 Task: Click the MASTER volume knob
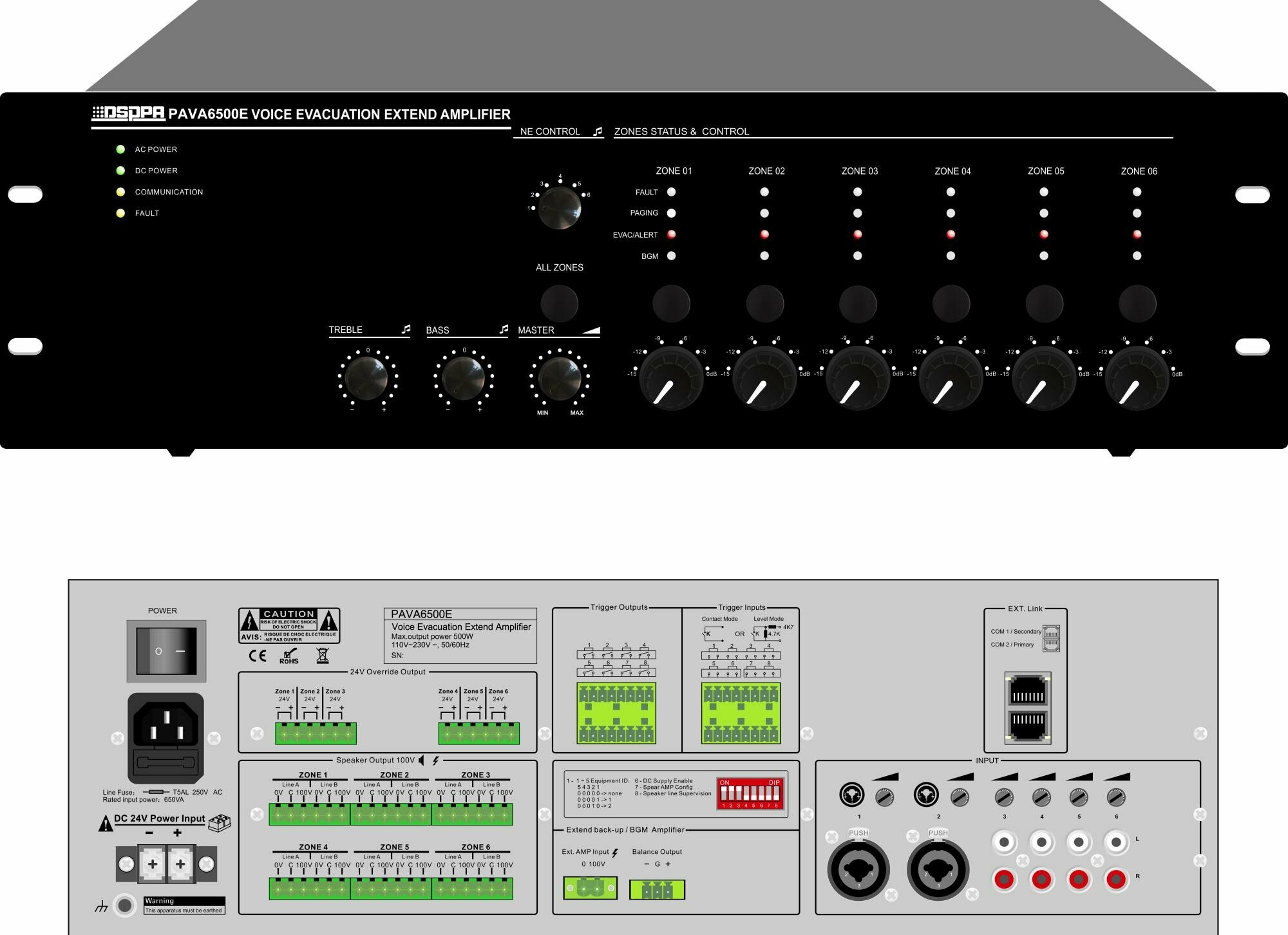559,379
